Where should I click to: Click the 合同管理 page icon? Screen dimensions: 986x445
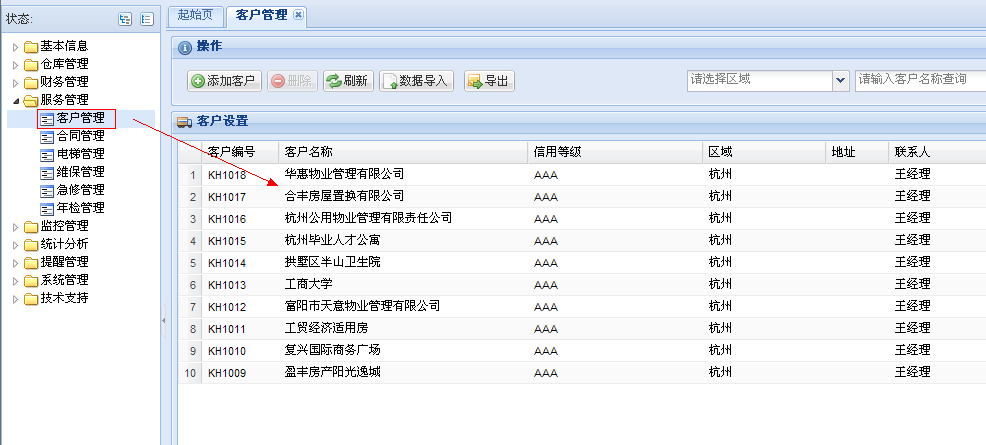point(47,136)
